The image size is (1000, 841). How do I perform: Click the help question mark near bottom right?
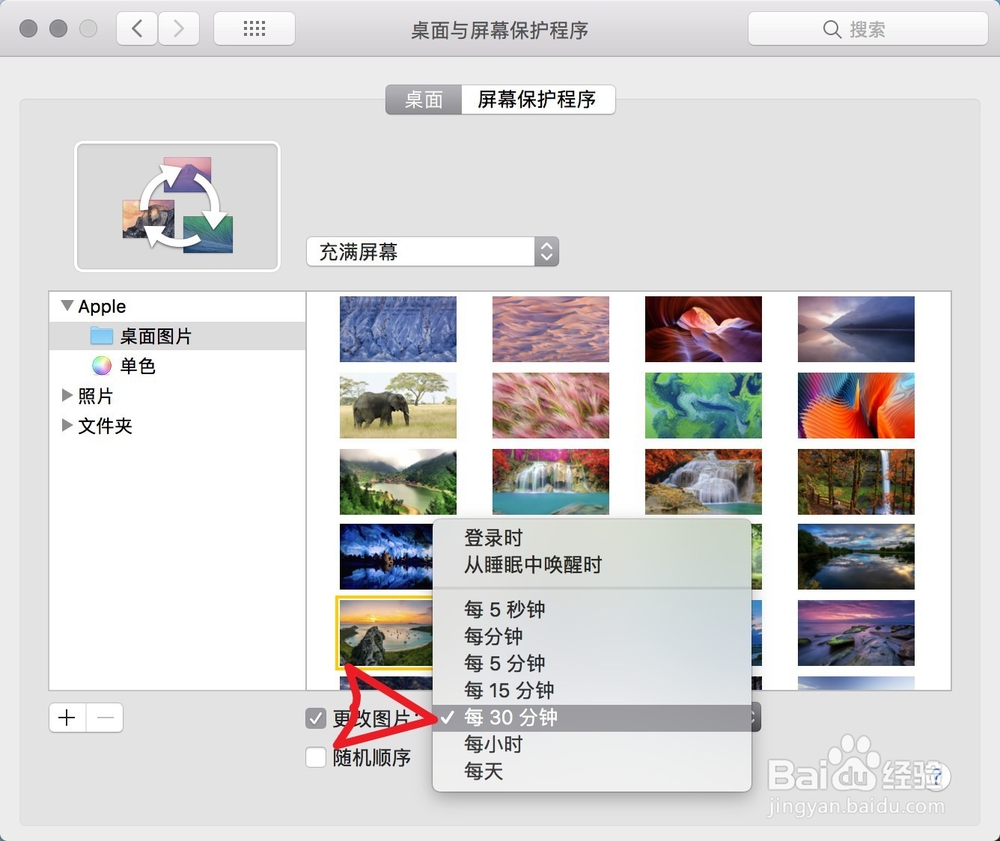point(937,776)
